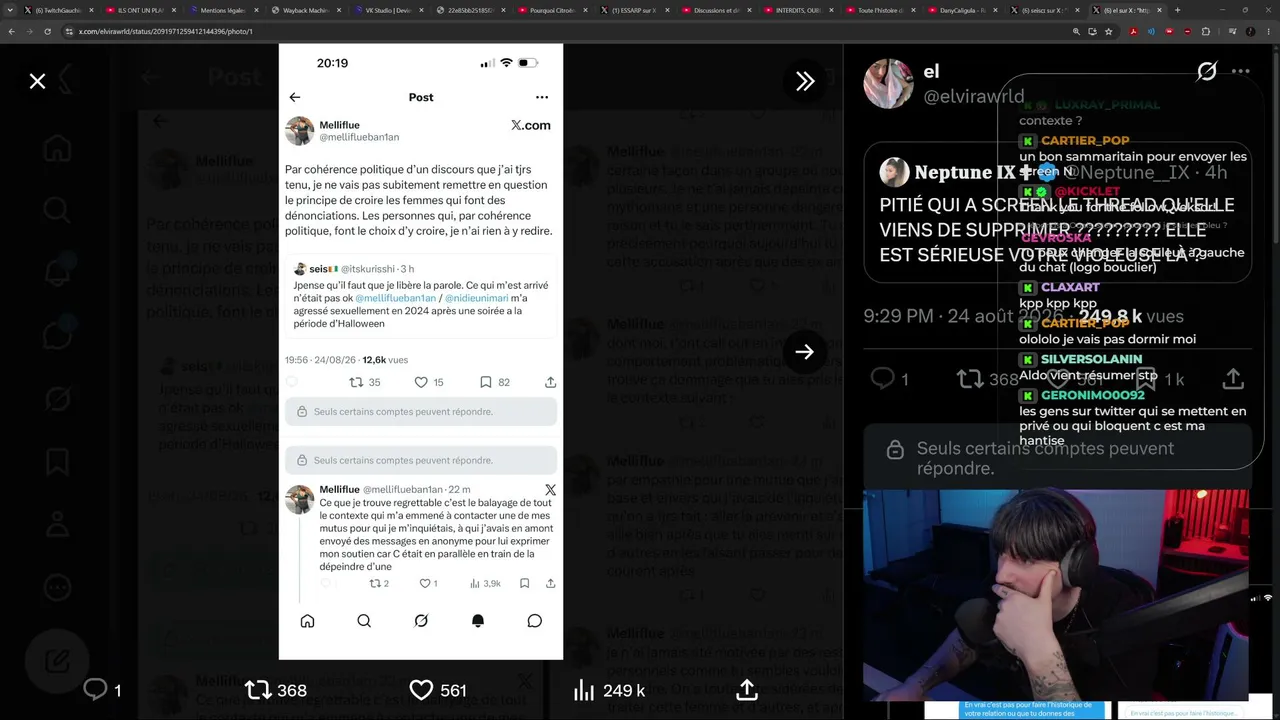Open Notifications bell in X sidebar
Image resolution: width=1280 pixels, height=720 pixels.
(x=57, y=272)
